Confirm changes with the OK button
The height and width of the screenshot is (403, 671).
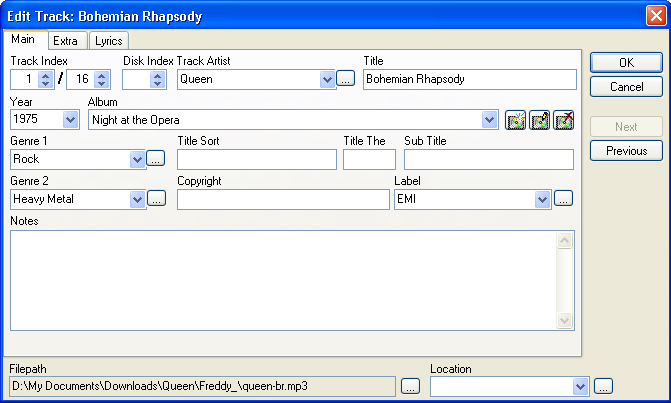[x=626, y=63]
